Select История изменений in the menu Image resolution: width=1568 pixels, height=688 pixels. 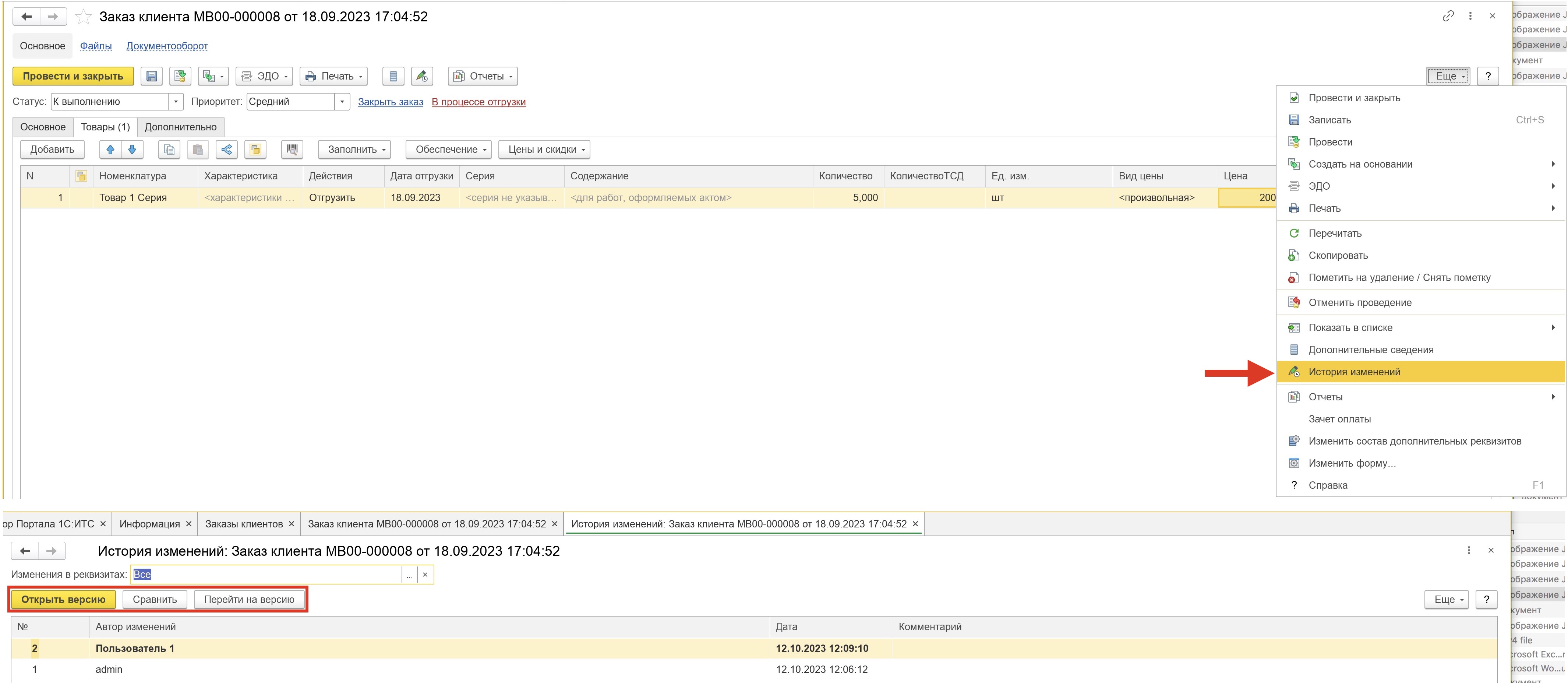1420,372
